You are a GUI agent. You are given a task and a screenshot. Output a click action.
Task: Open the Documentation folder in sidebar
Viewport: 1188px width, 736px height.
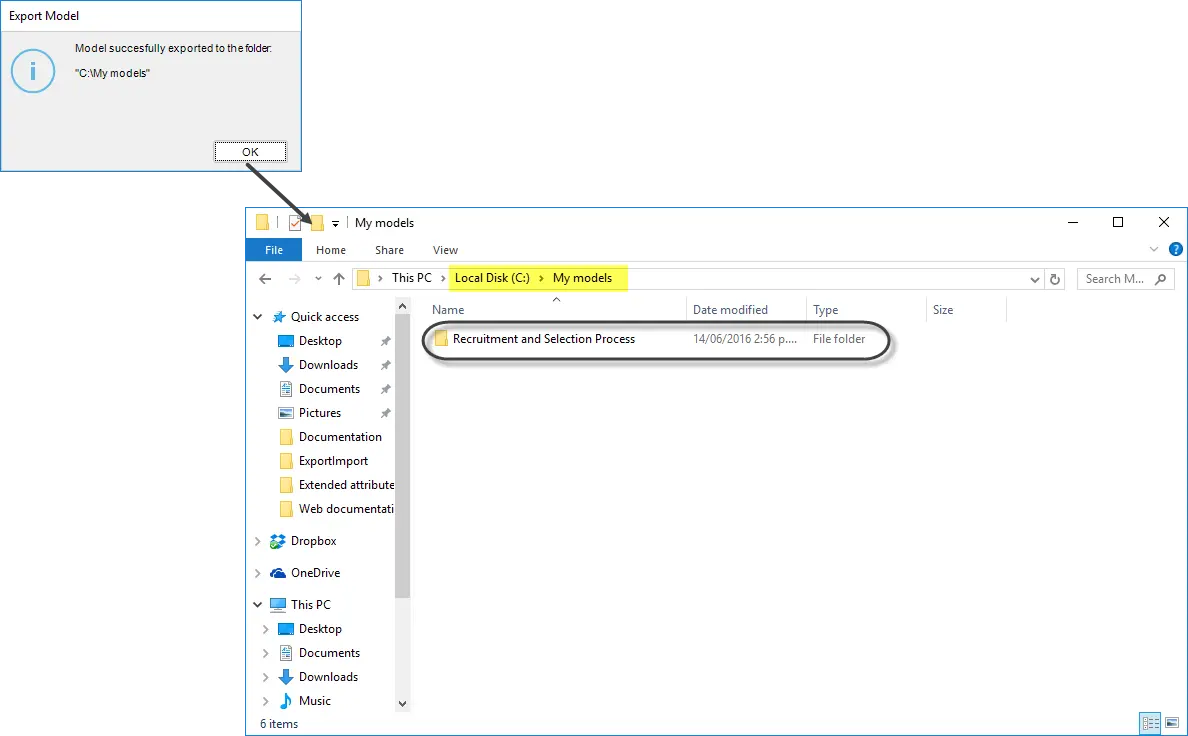click(x=340, y=437)
